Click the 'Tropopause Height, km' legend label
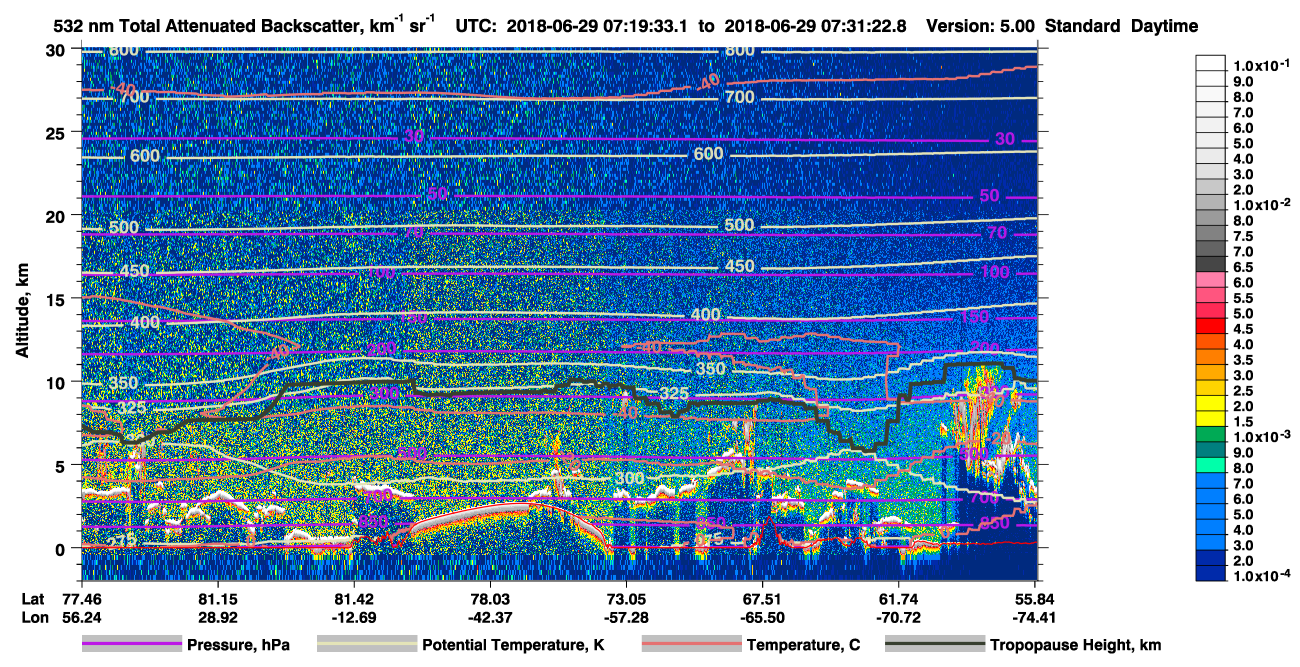This screenshot has width=1300, height=667. pyautogui.click(x=1075, y=645)
